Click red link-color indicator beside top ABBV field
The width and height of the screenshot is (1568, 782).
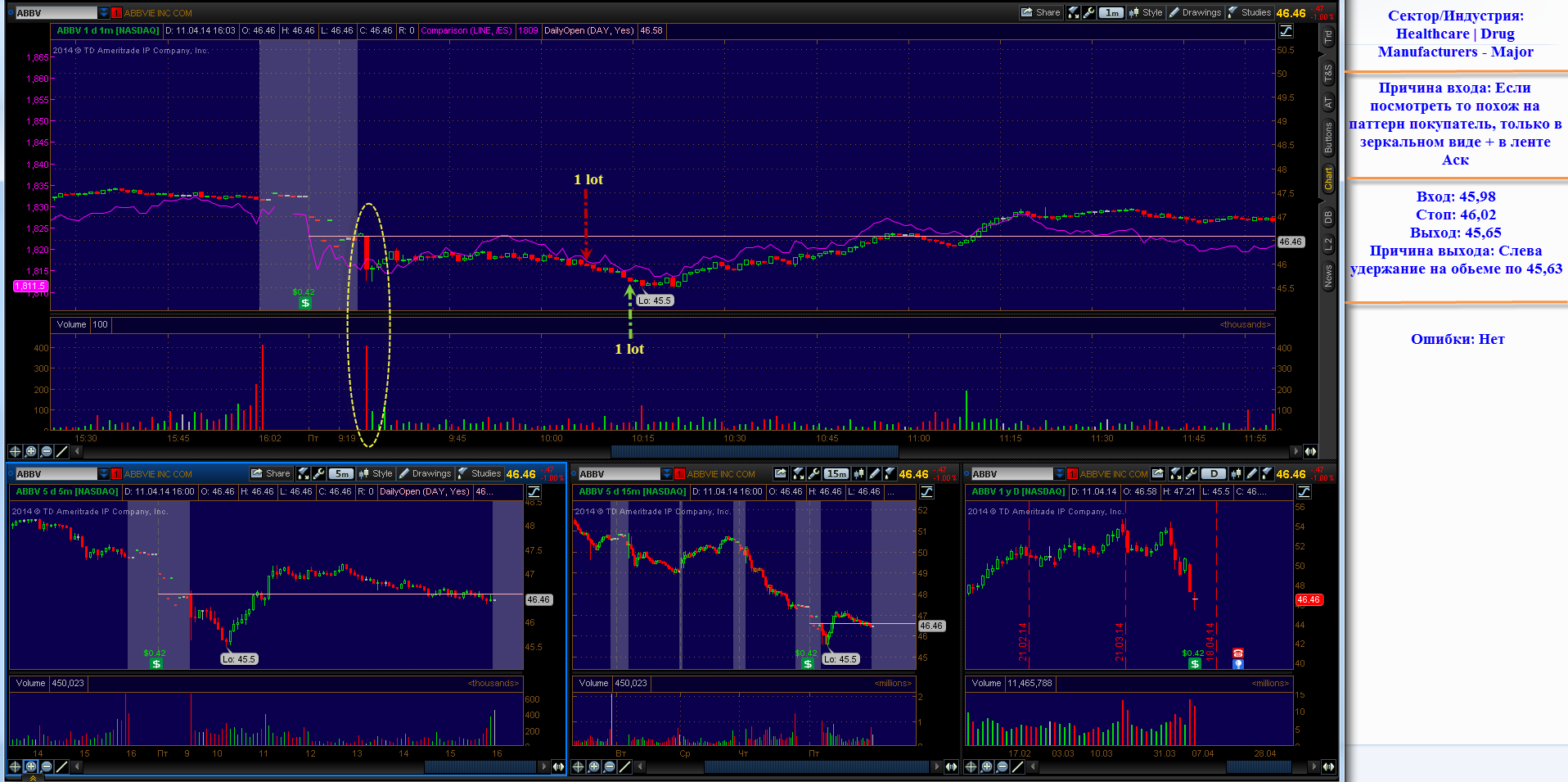pyautogui.click(x=116, y=13)
